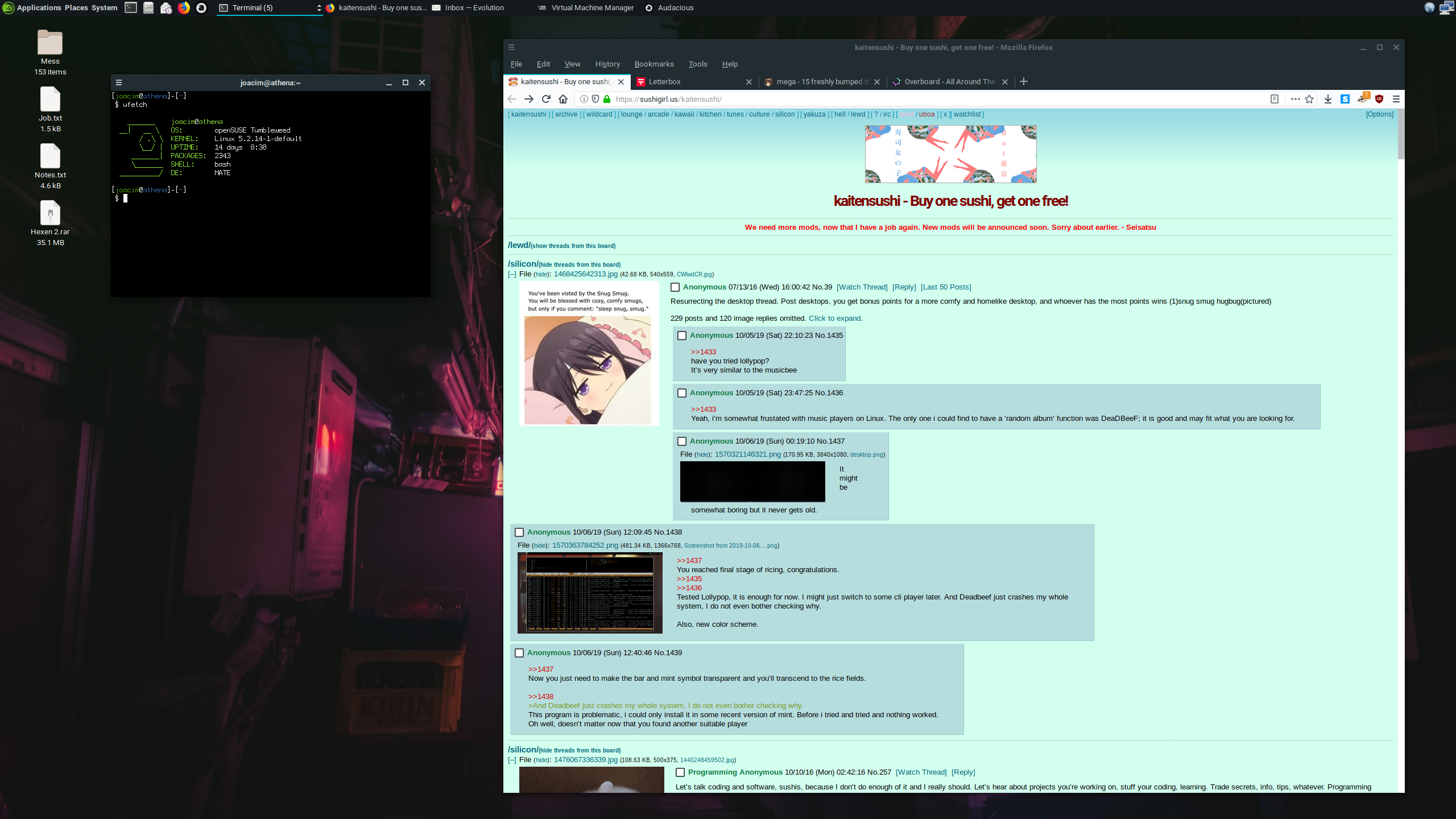Open the Firefox downloads arrow icon
This screenshot has height=819, width=1456.
[x=1328, y=99]
